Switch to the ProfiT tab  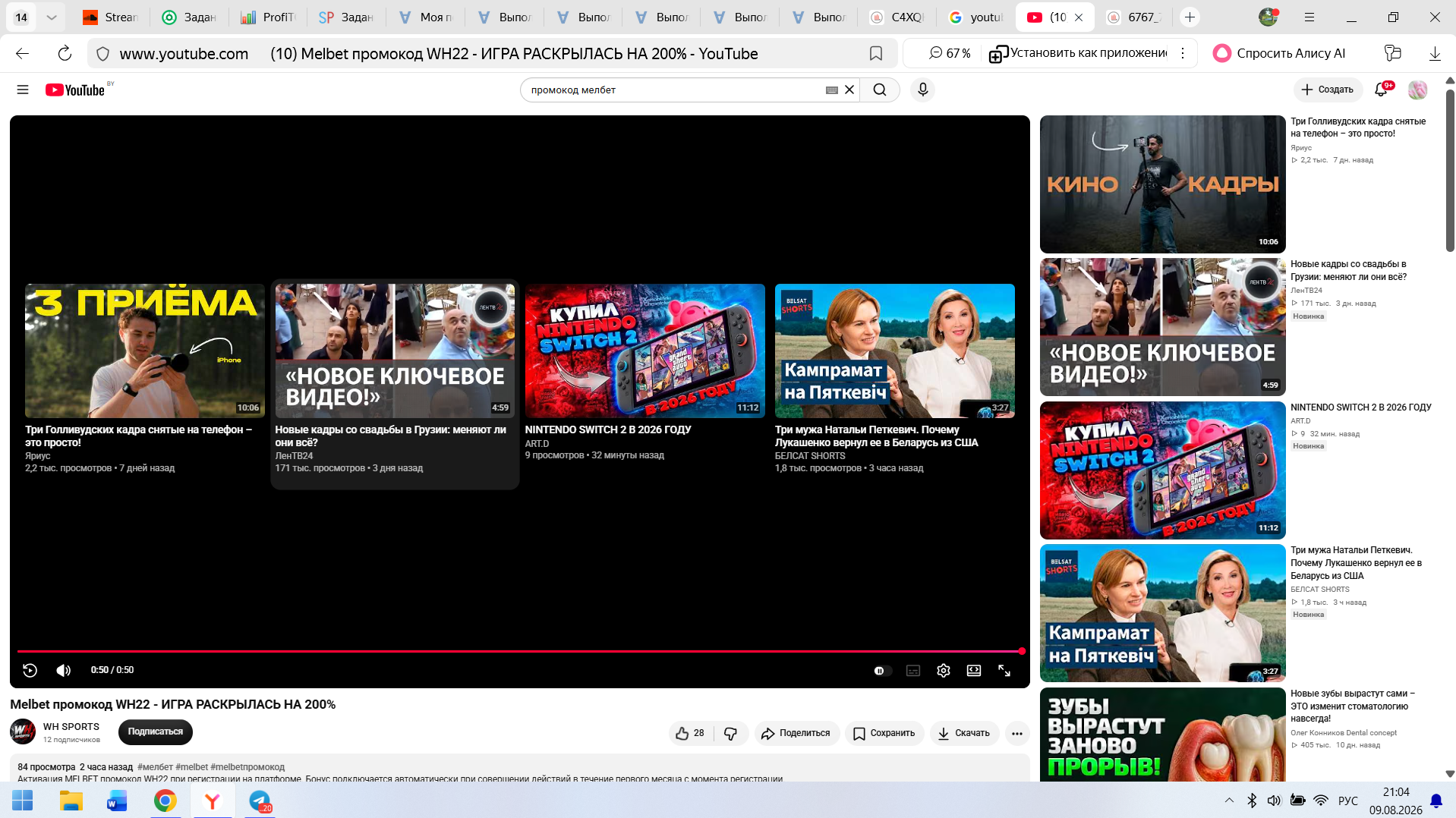coord(268,17)
